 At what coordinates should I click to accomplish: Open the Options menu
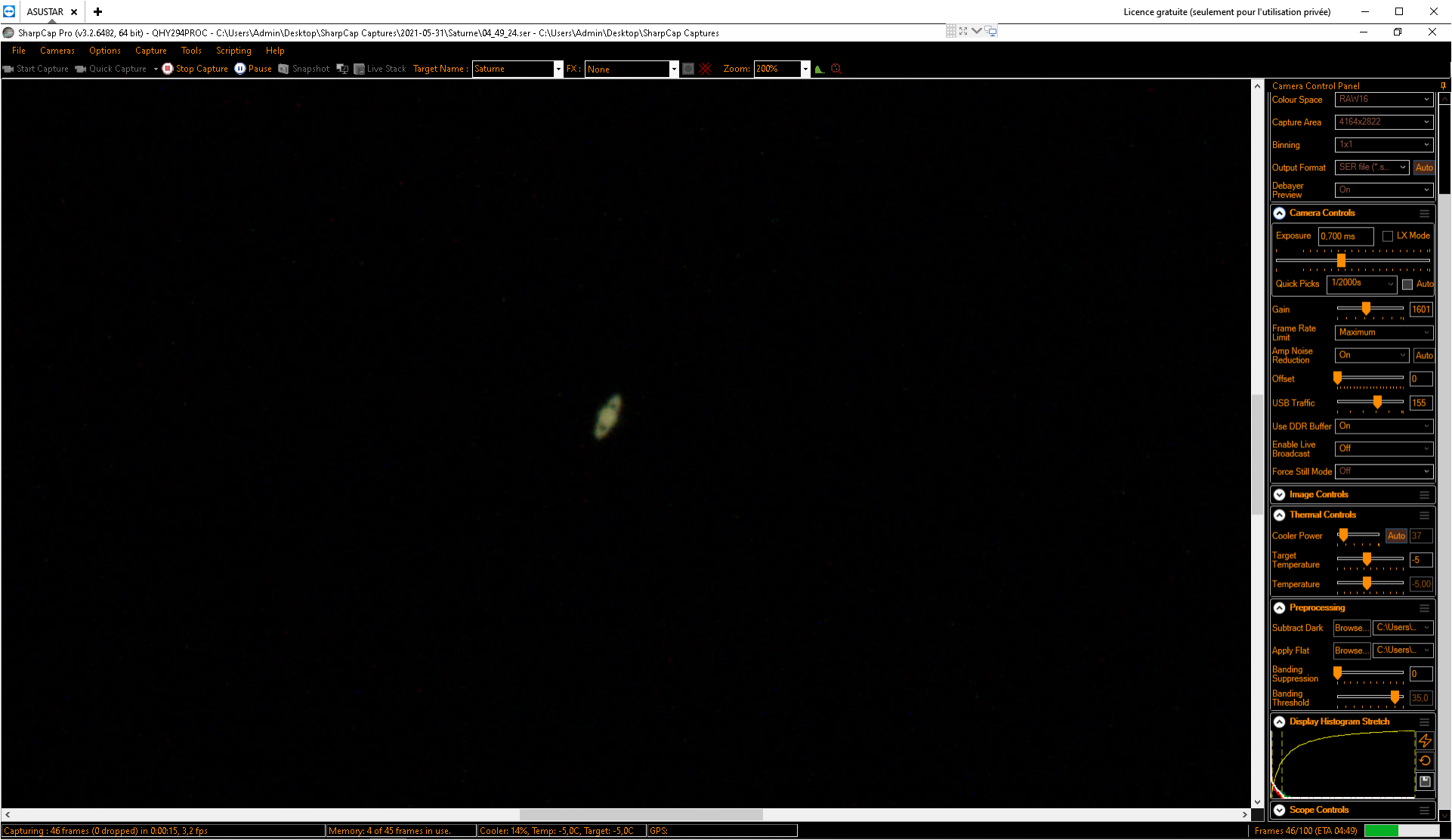click(x=105, y=51)
